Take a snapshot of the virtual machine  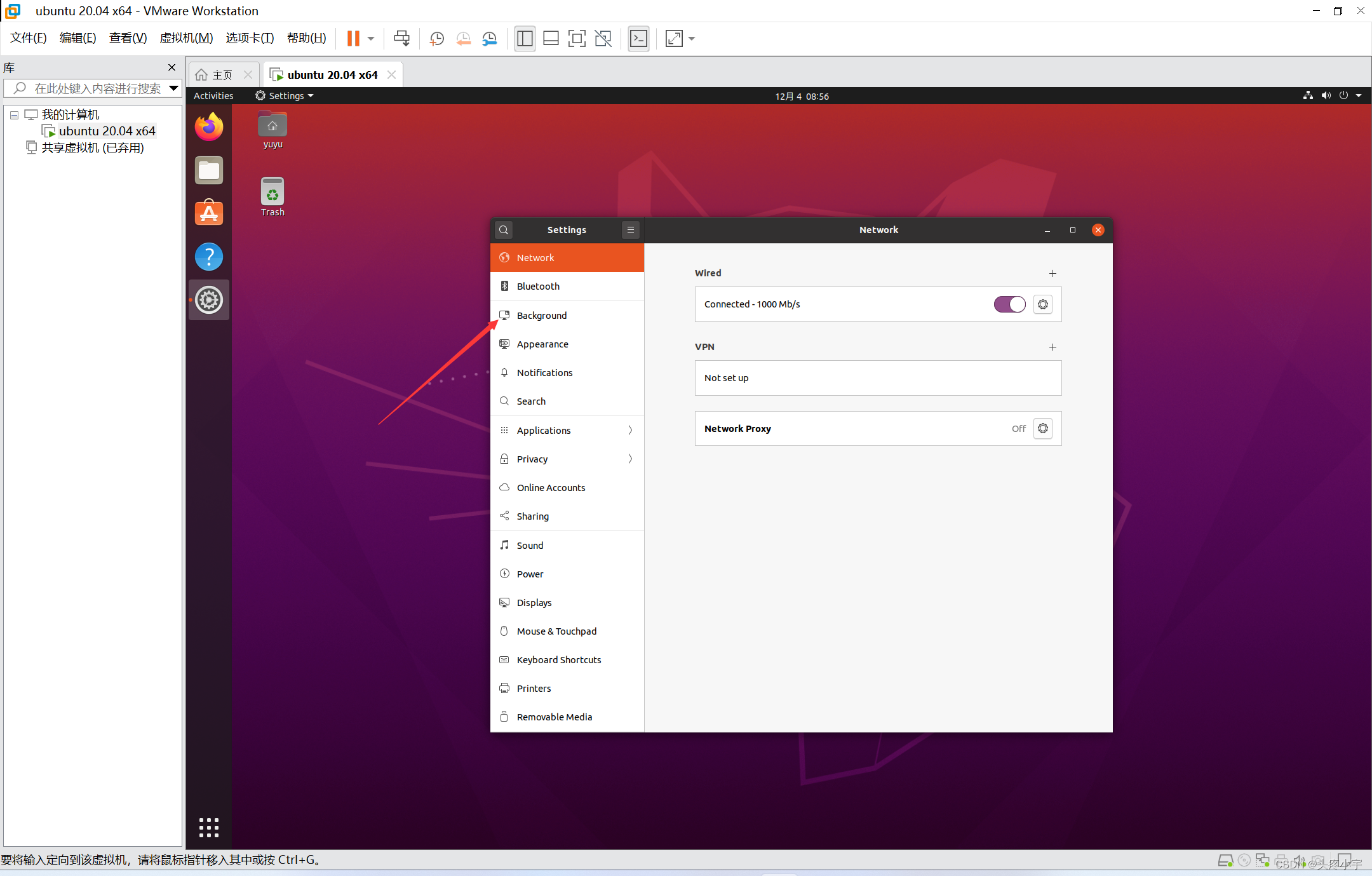coord(436,39)
